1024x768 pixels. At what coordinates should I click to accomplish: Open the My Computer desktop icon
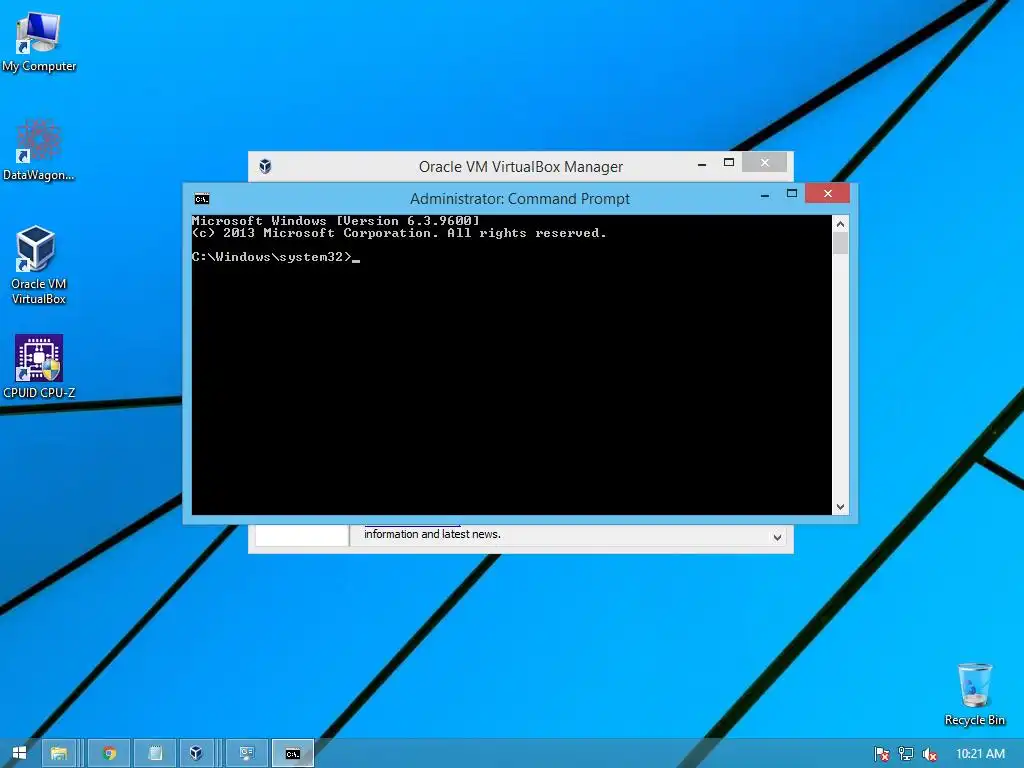tap(39, 42)
